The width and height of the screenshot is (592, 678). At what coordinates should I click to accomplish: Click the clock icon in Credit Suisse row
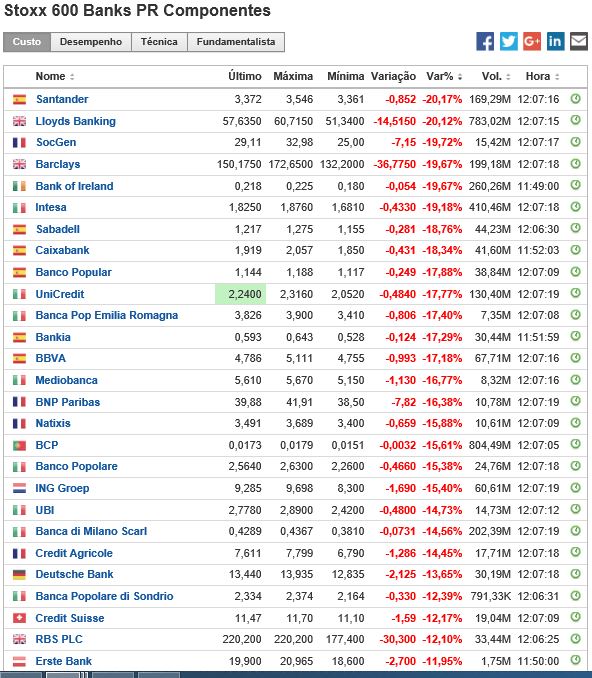pyautogui.click(x=575, y=617)
